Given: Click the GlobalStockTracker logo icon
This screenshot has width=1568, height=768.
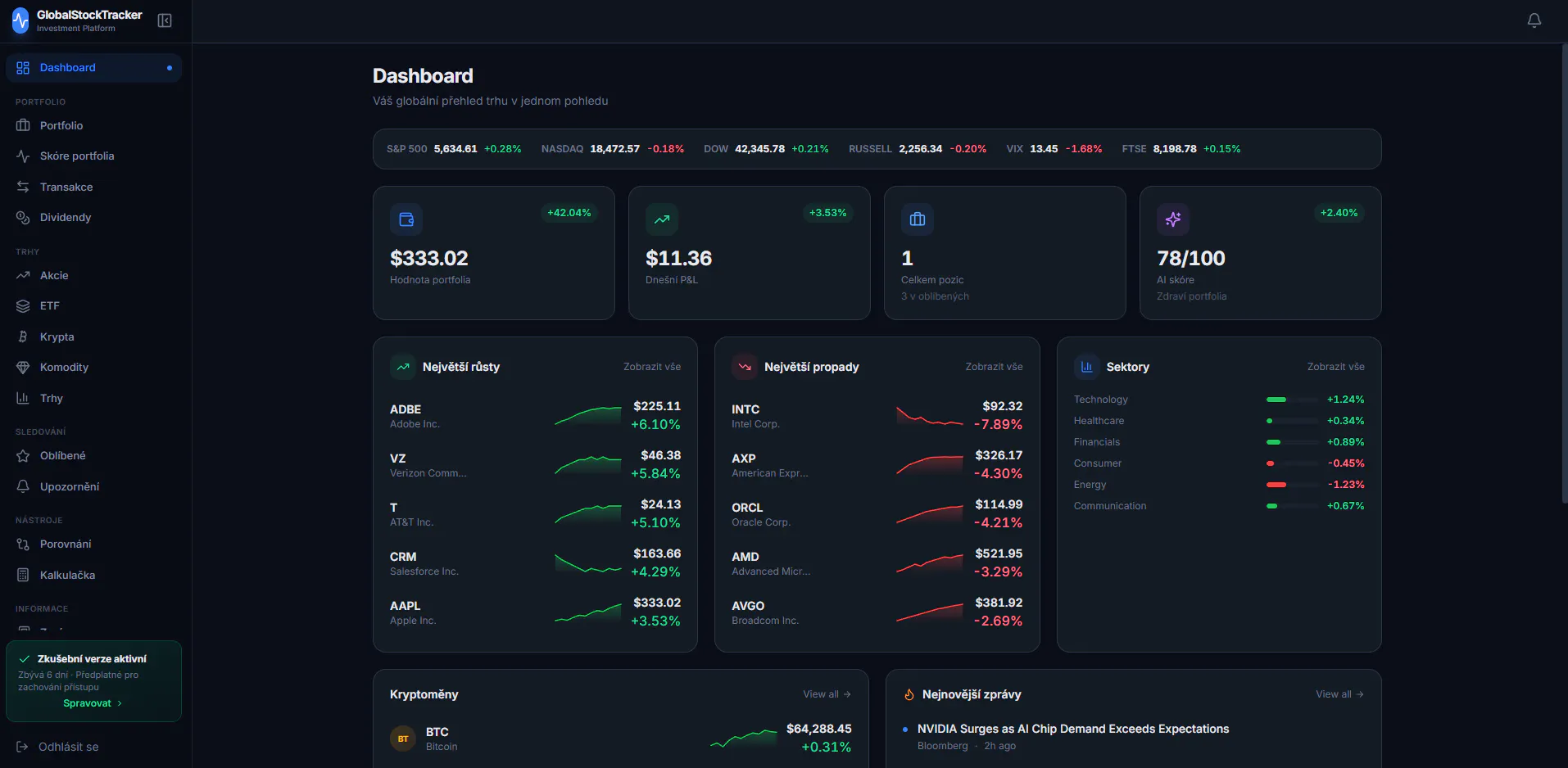Looking at the screenshot, I should click(x=20, y=20).
